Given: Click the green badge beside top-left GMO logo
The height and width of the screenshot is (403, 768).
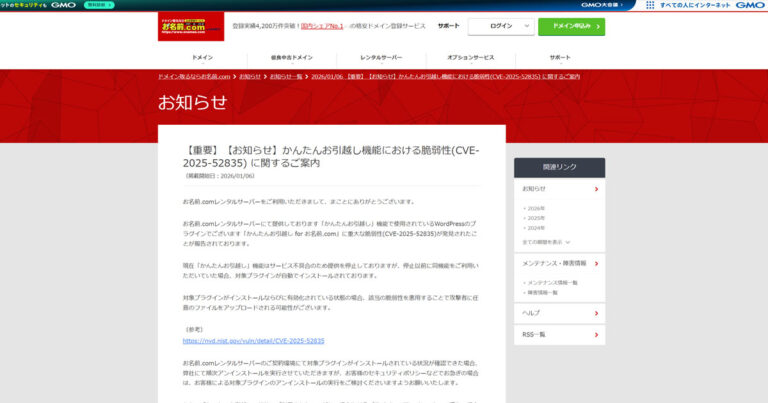Looking at the screenshot, I should (97, 5).
